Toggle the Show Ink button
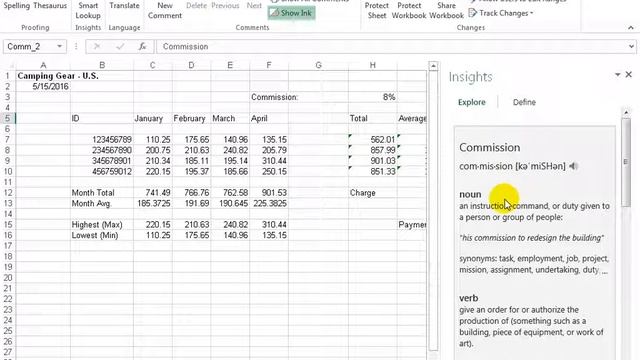 click(x=291, y=13)
